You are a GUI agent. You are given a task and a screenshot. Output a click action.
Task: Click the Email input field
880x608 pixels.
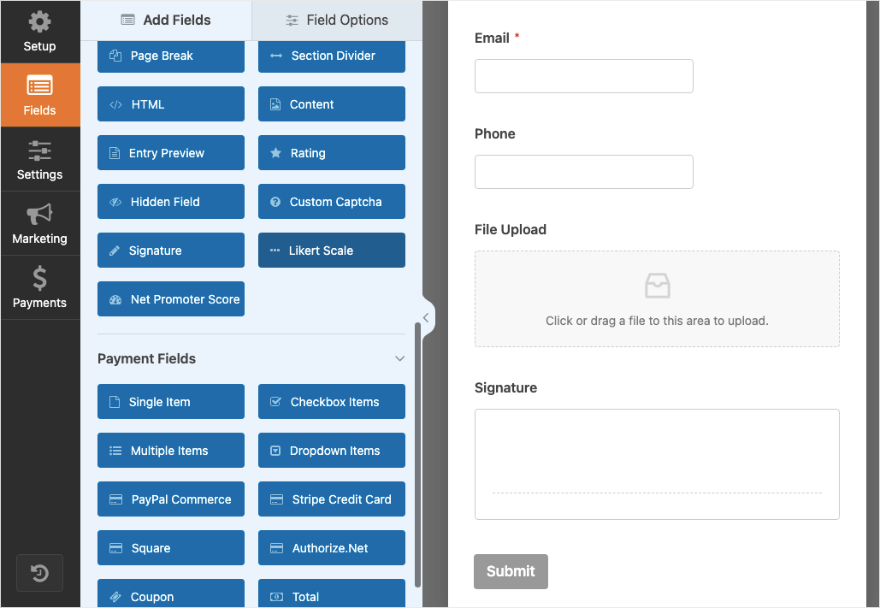tap(584, 76)
